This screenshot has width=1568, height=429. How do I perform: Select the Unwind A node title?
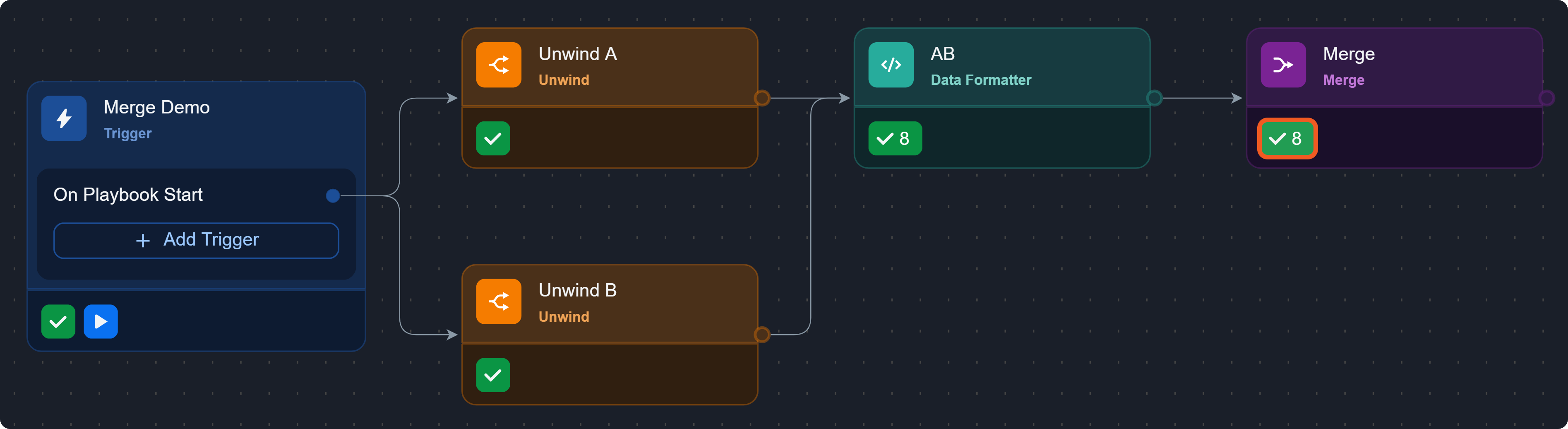[x=577, y=54]
